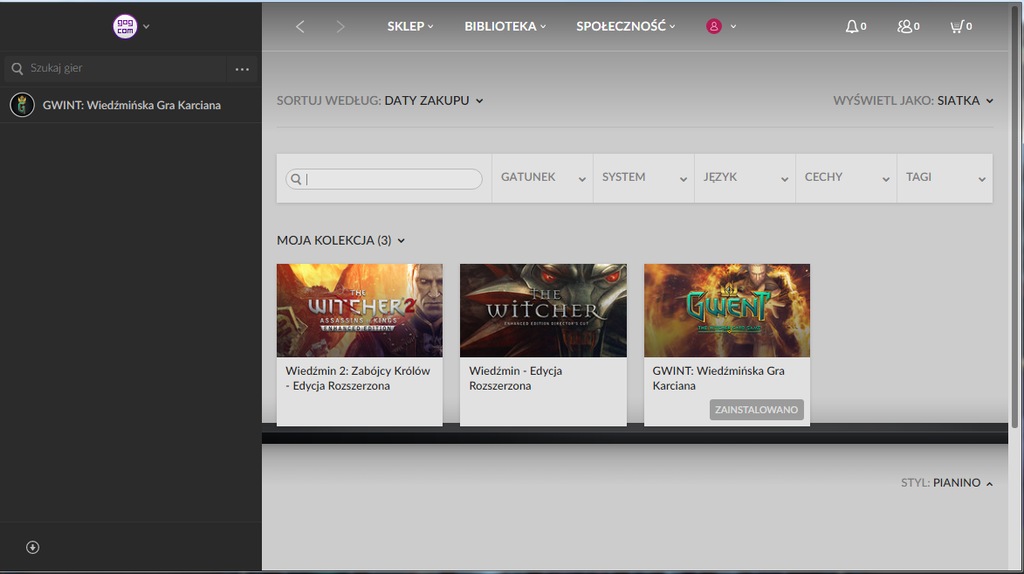Open the GOG.com logo menu

pyautogui.click(x=125, y=27)
